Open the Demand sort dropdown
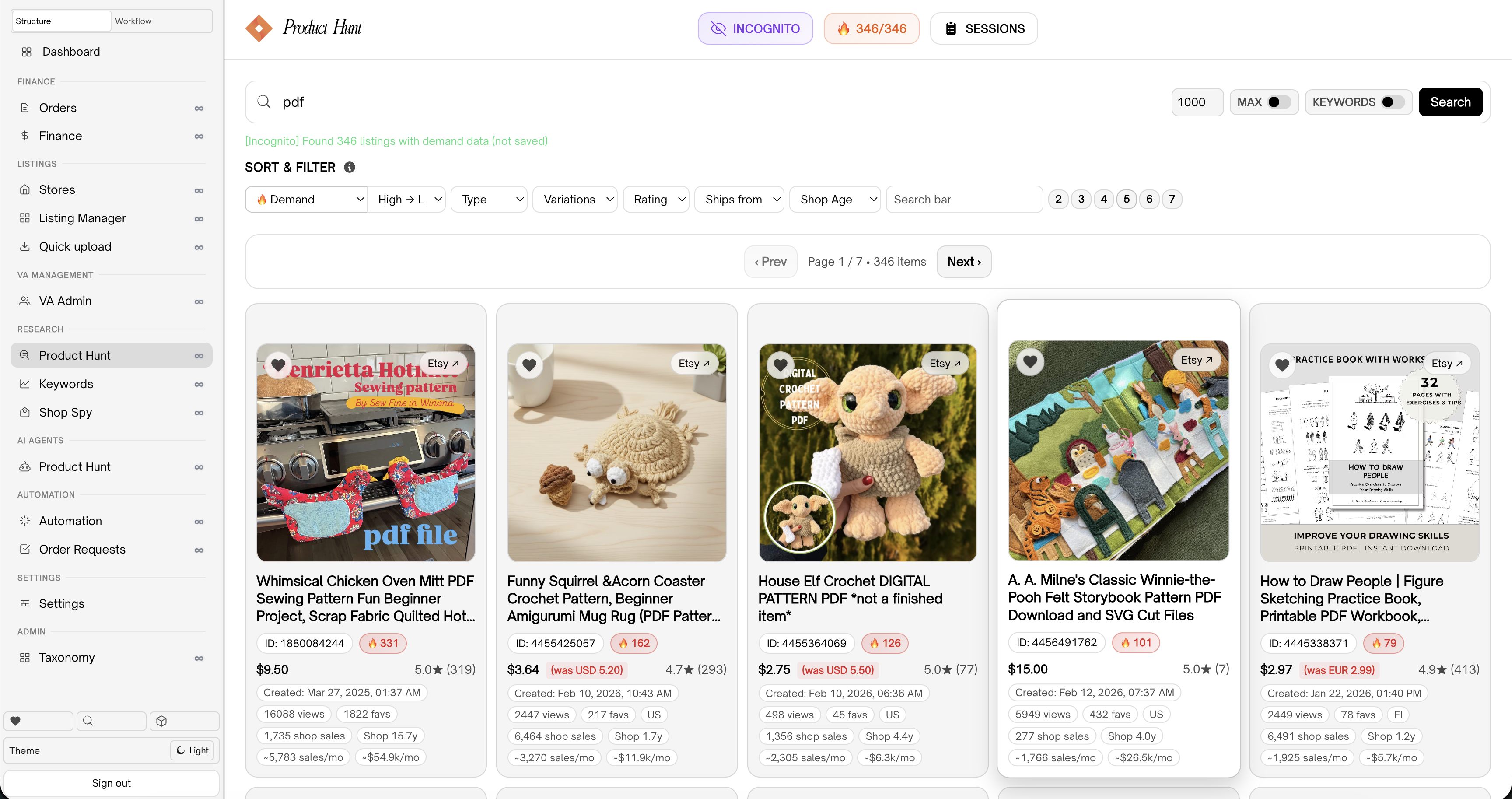 click(306, 200)
